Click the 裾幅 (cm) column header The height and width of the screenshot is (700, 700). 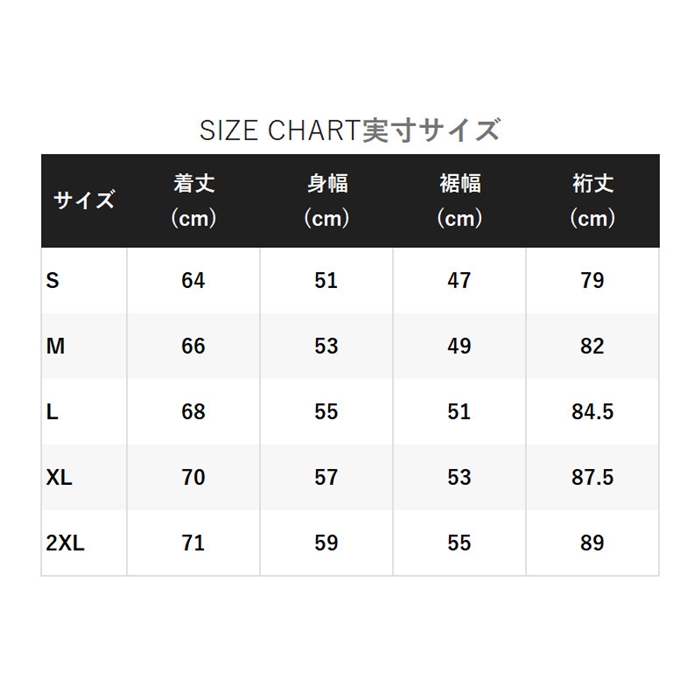tap(460, 201)
